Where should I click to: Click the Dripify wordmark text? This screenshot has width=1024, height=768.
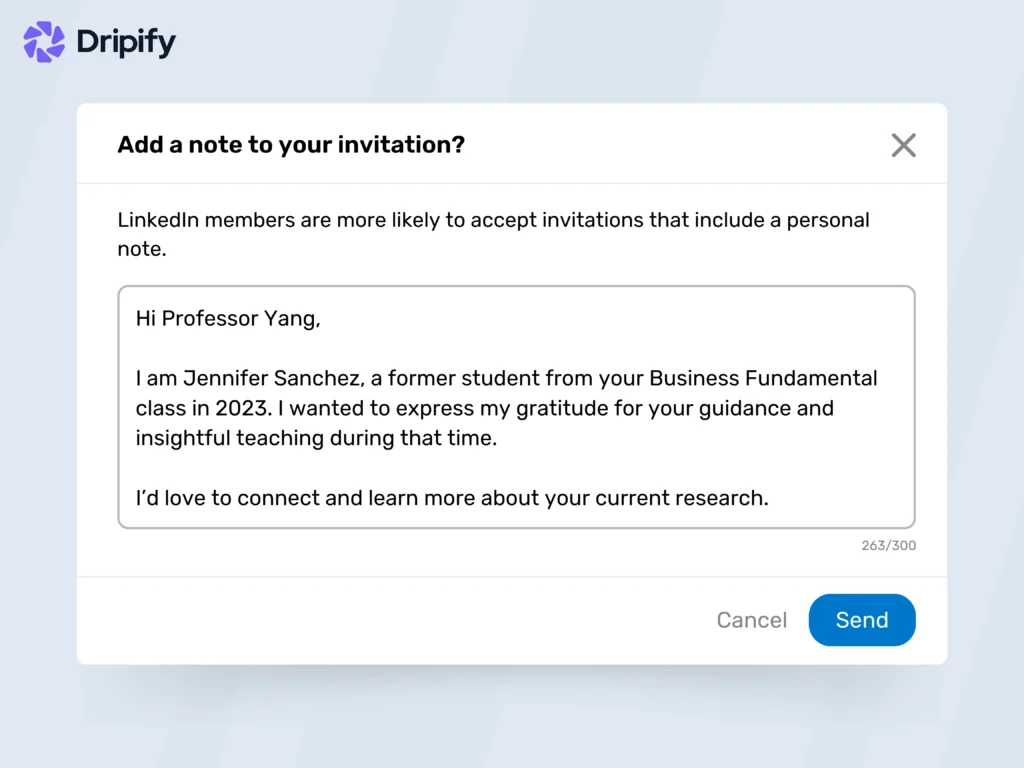click(x=126, y=41)
